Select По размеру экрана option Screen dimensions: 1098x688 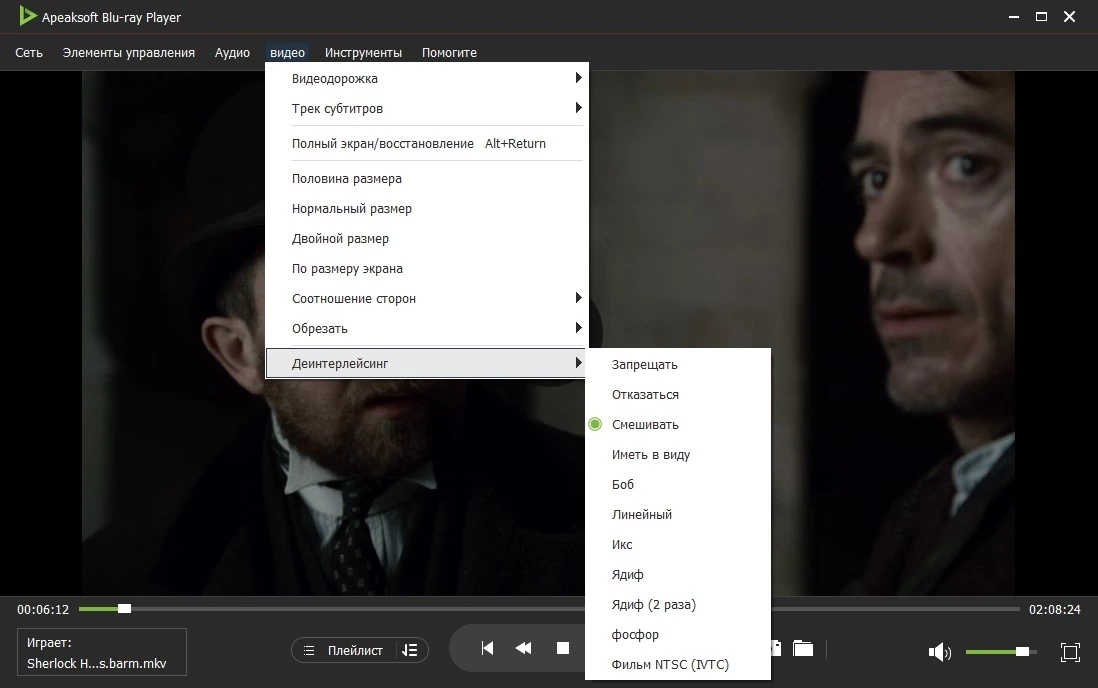tap(426, 269)
